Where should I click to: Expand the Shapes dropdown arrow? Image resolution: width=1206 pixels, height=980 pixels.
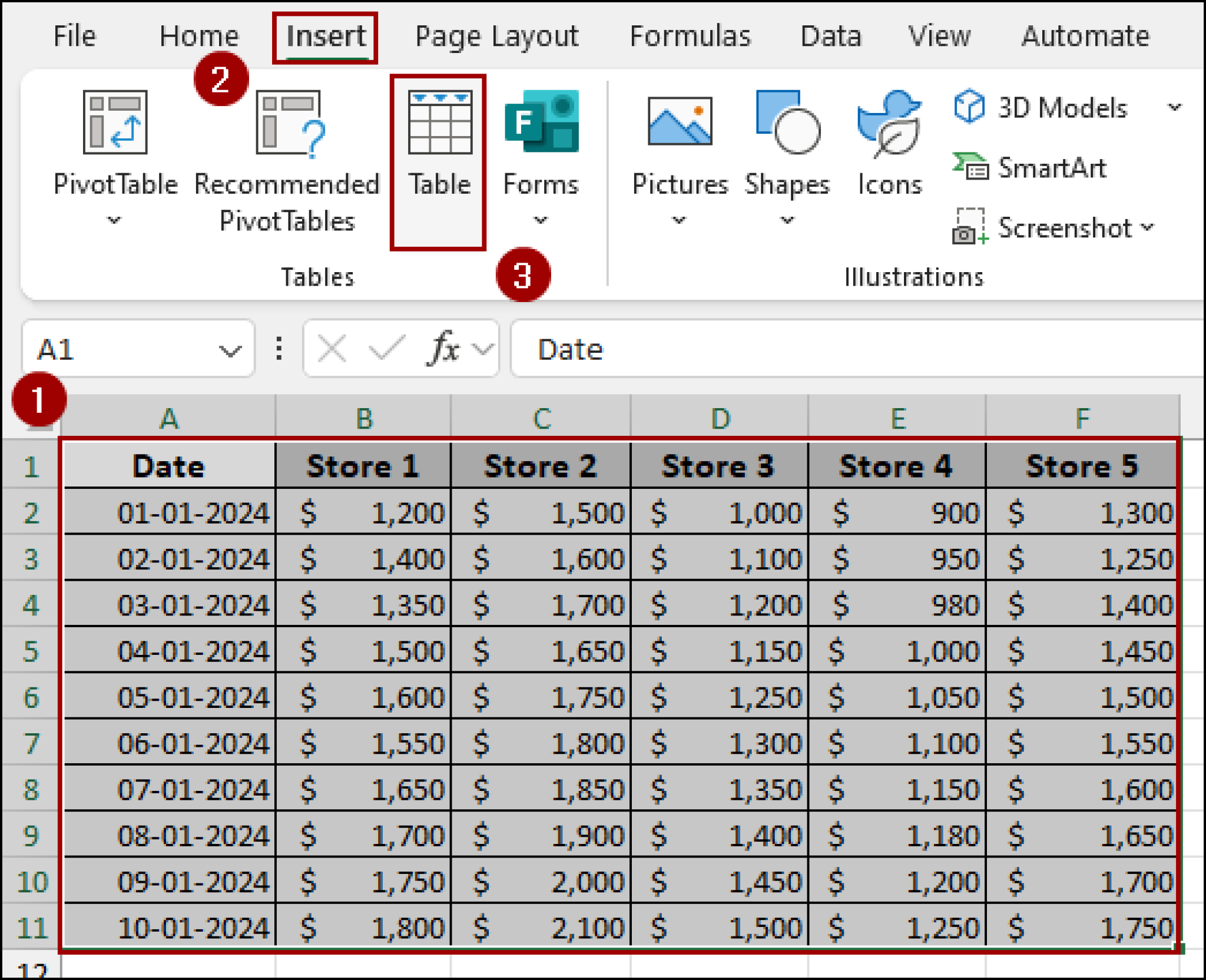point(787,219)
